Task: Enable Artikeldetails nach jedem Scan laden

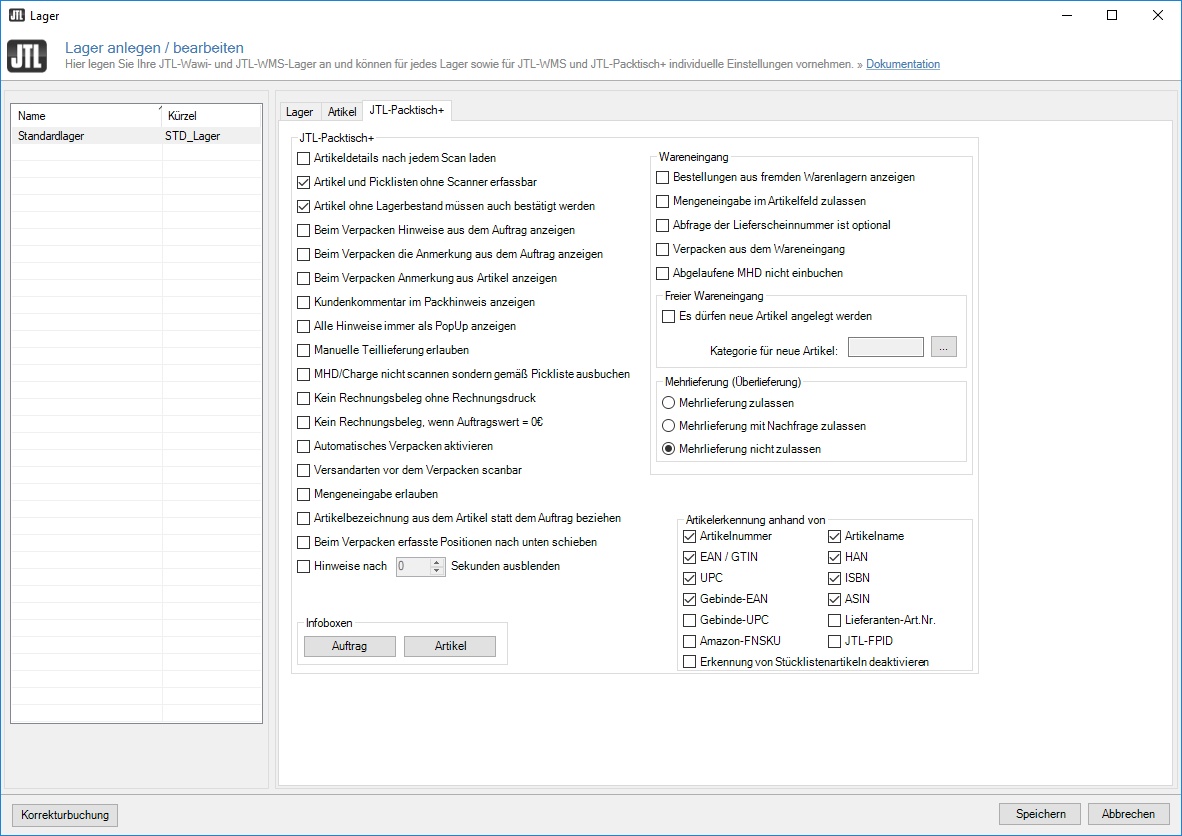Action: pyautogui.click(x=304, y=158)
